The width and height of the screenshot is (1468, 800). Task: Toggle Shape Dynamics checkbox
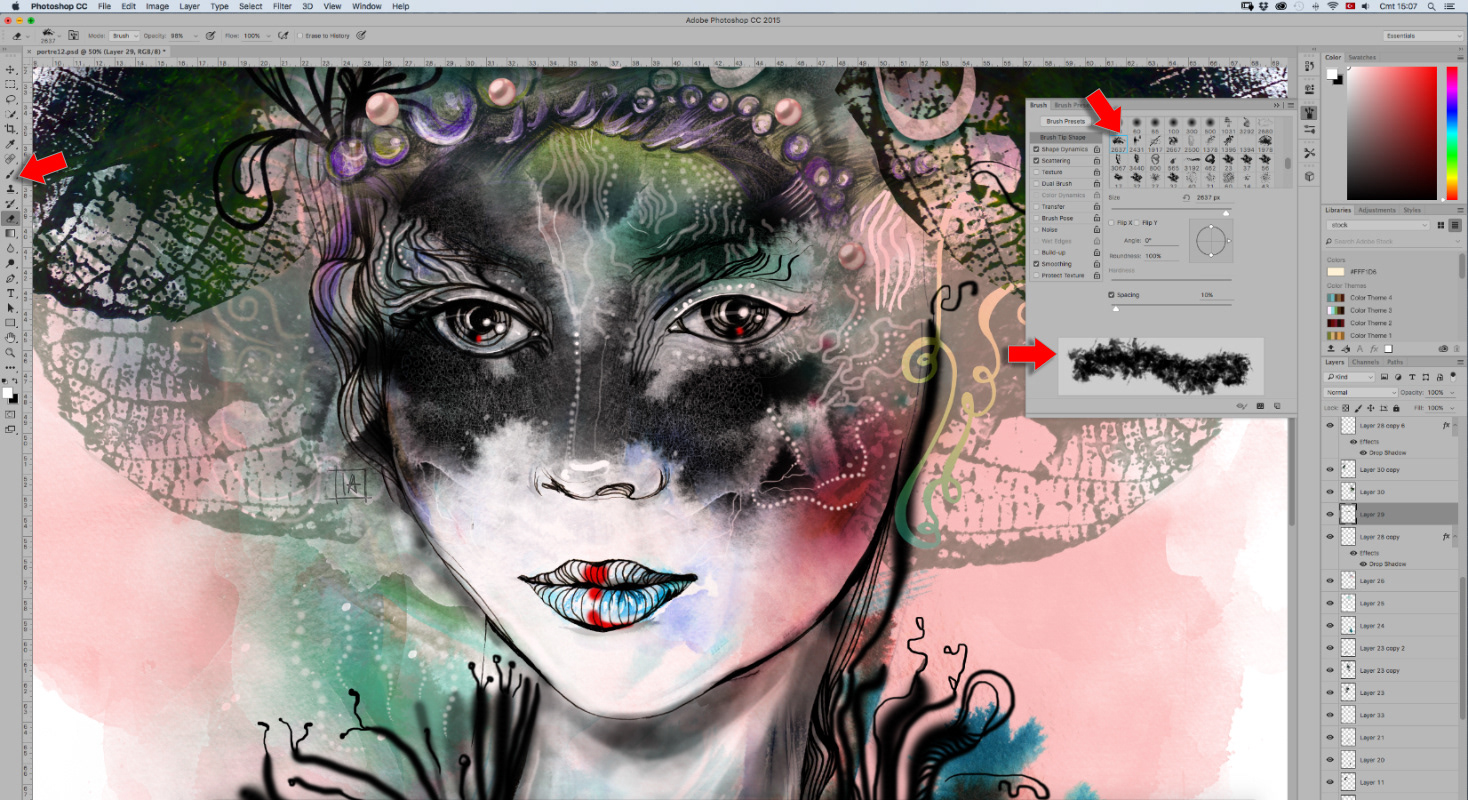coord(1036,149)
